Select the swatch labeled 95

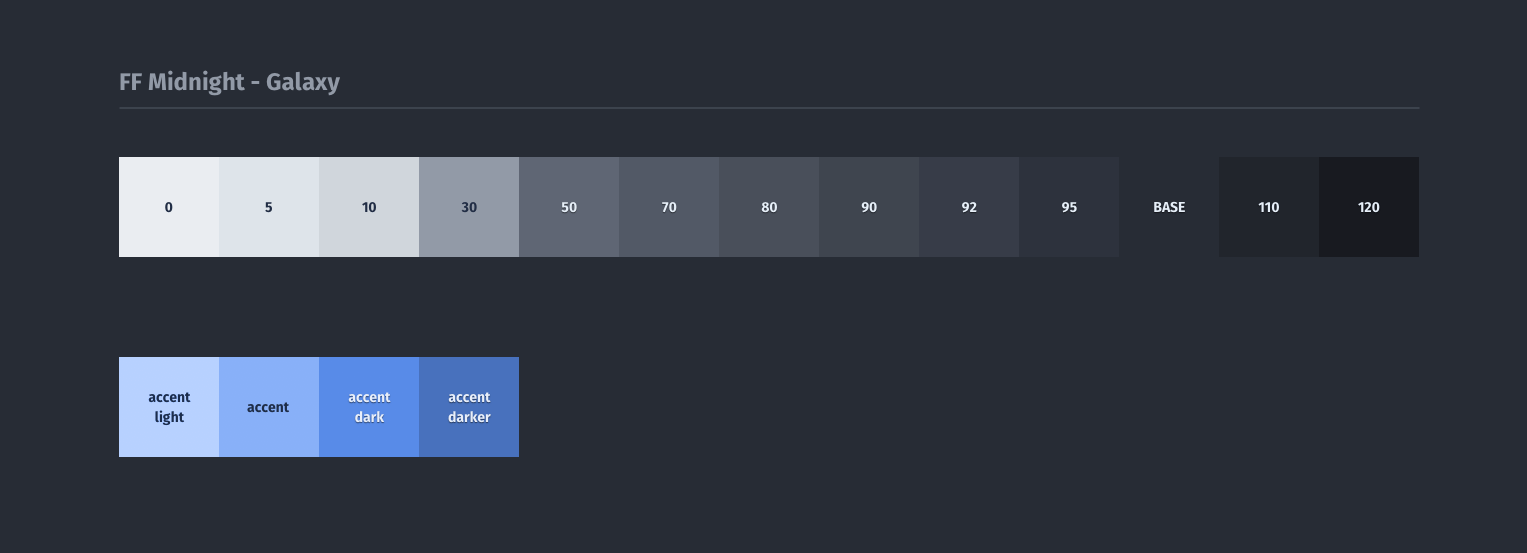(x=1069, y=207)
